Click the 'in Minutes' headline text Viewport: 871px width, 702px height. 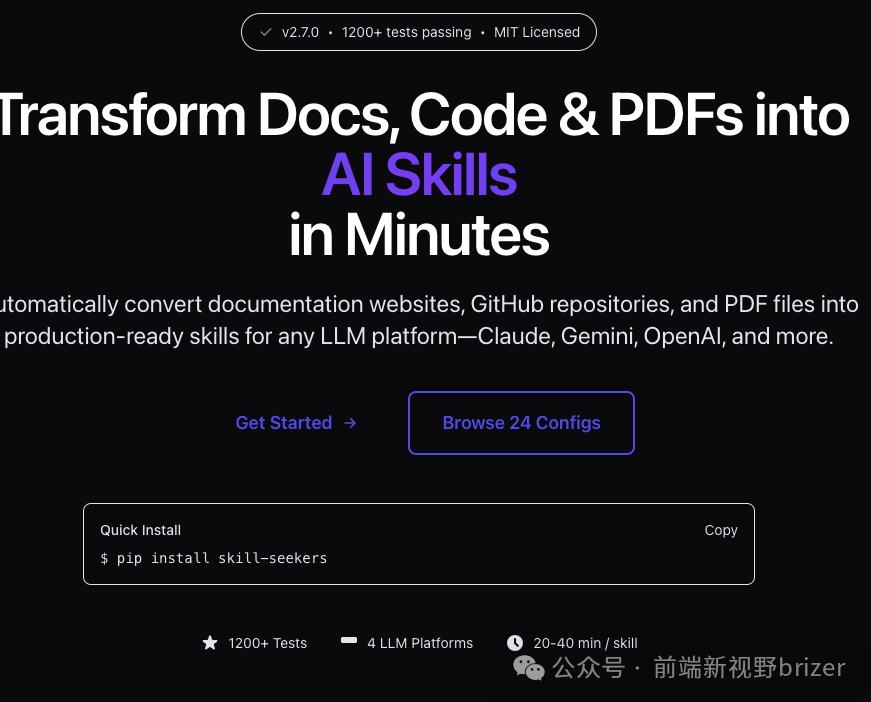point(419,235)
